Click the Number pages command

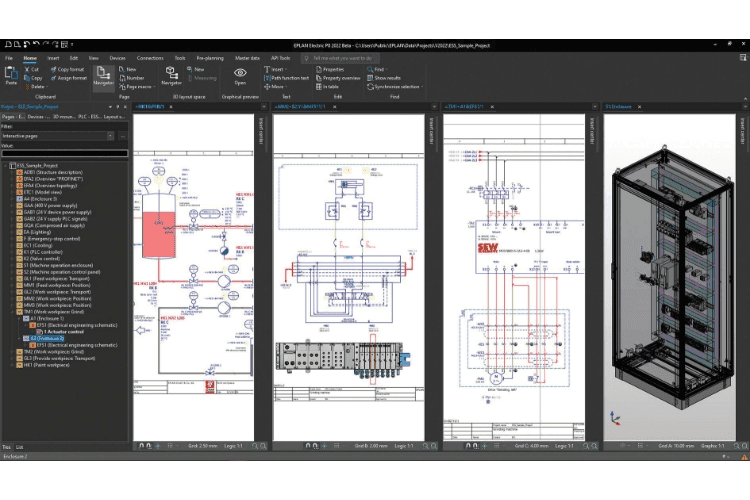click(132, 78)
